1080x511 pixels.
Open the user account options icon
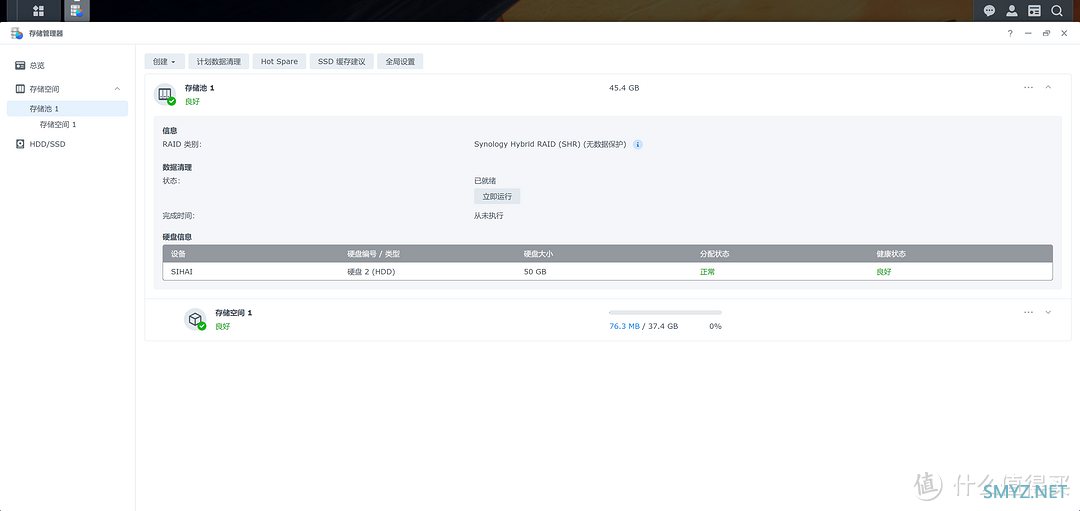pyautogui.click(x=1011, y=10)
